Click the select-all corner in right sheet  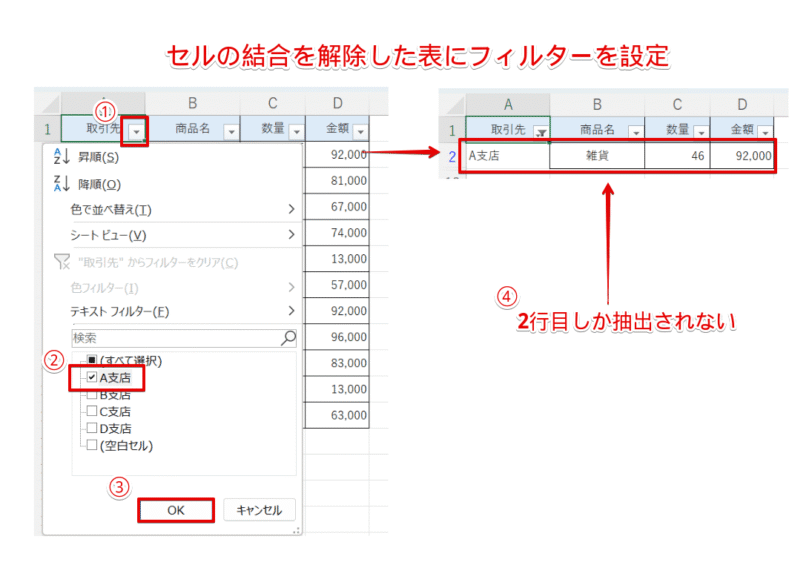[x=453, y=105]
